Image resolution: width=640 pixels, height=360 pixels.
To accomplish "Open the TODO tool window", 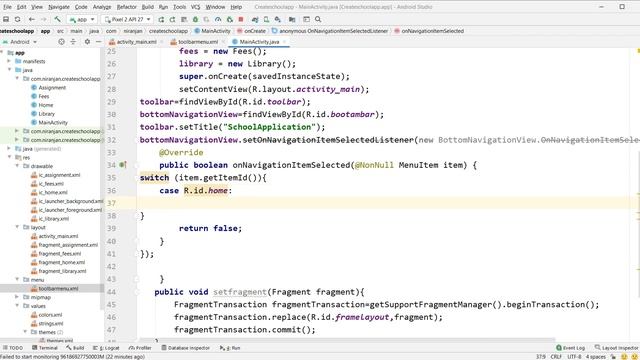I will coord(13,348).
